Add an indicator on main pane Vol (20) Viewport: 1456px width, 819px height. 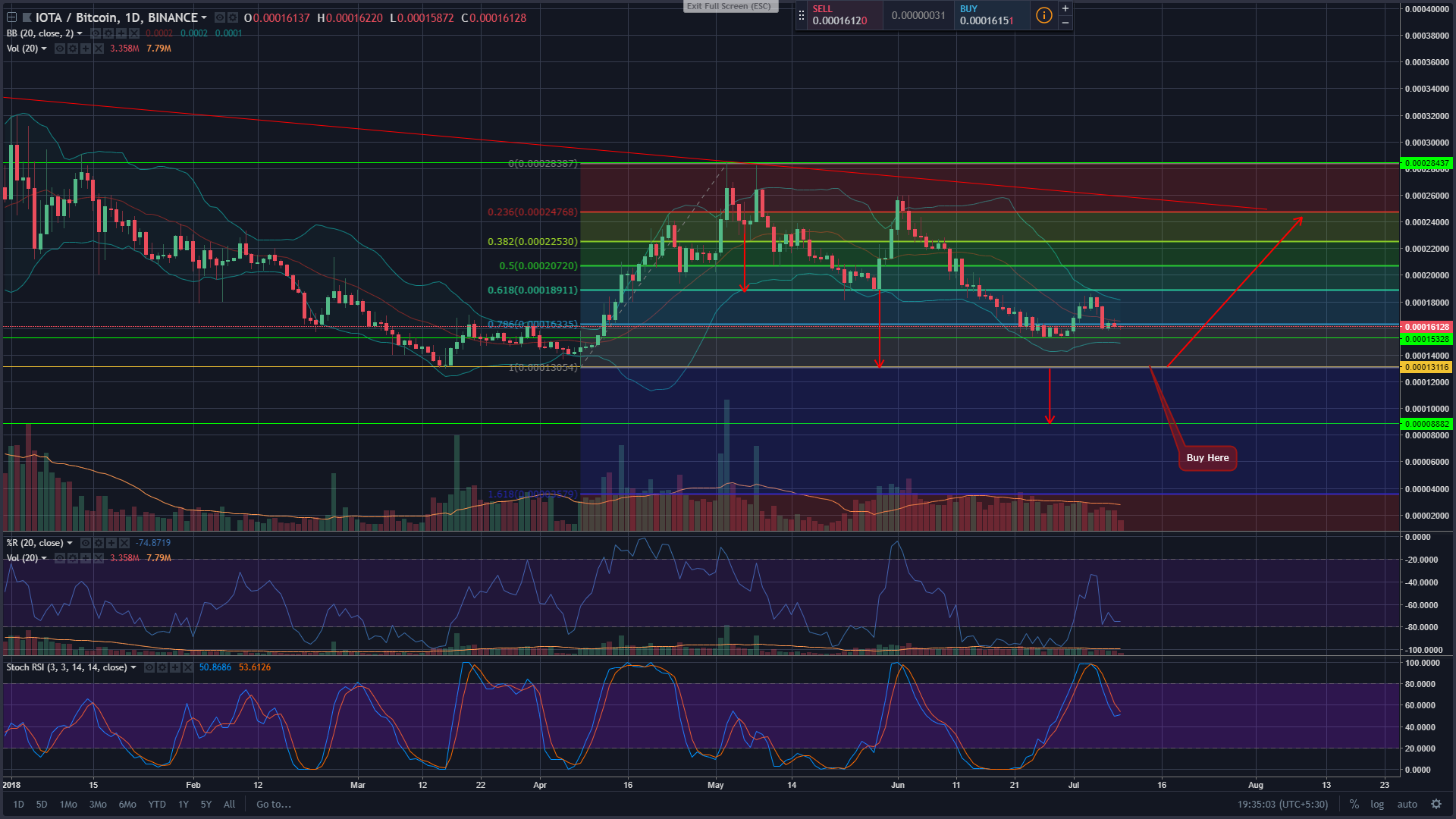click(x=86, y=49)
